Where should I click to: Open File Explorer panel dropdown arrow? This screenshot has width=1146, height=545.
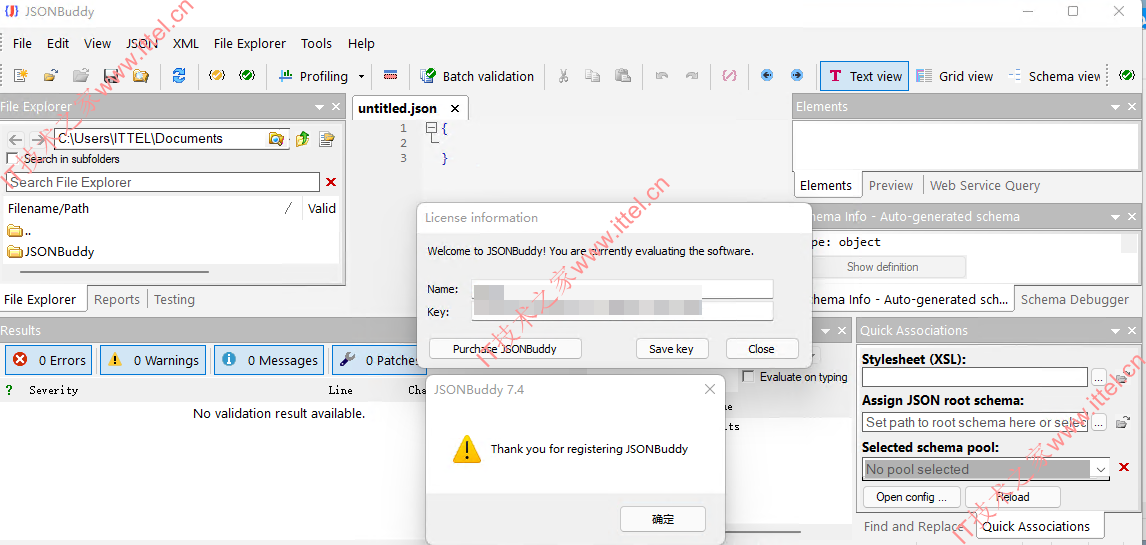pyautogui.click(x=319, y=107)
